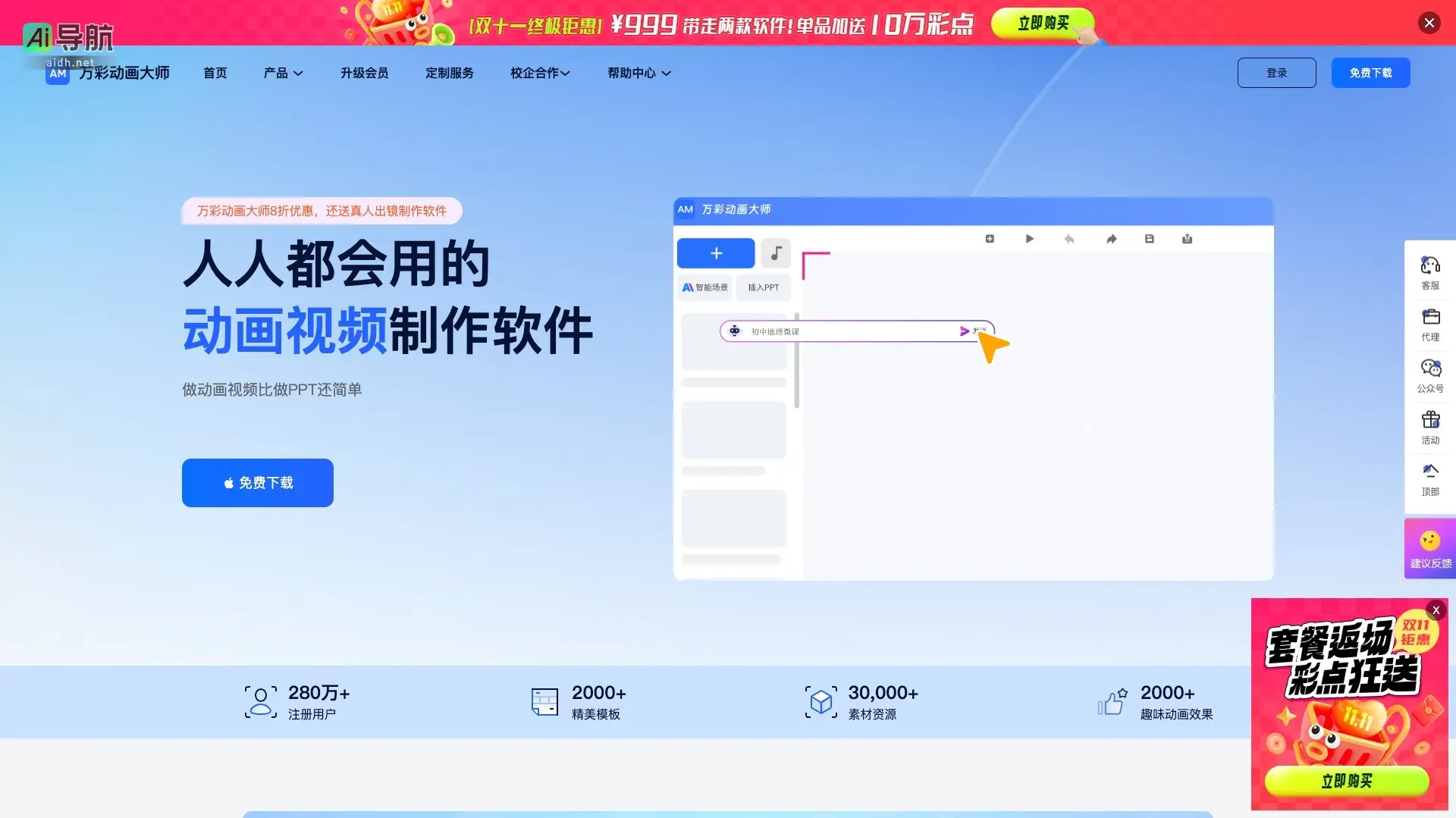Click the 万彩动画大师8折优惠 promo tag
This screenshot has height=818, width=1456.
[322, 211]
